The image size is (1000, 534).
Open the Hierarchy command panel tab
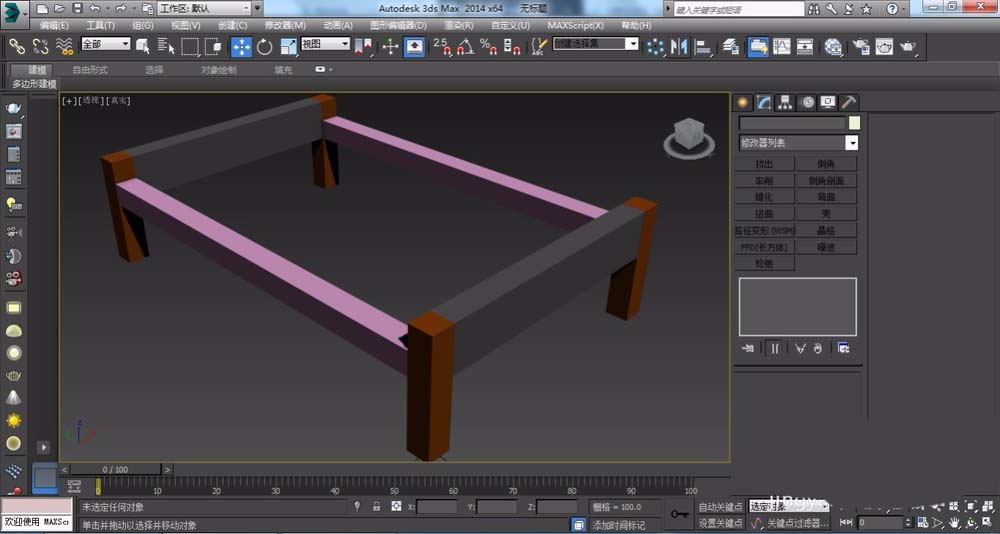pos(785,102)
